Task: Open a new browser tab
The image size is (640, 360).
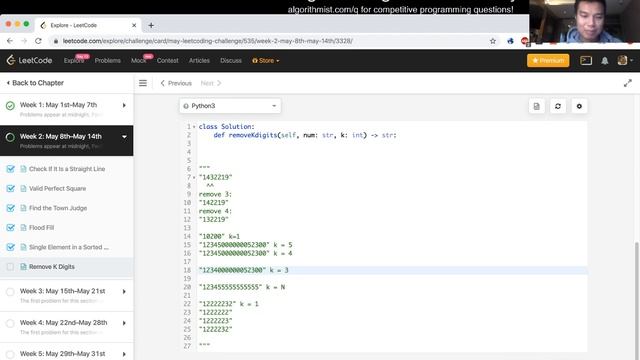Action: click(151, 25)
